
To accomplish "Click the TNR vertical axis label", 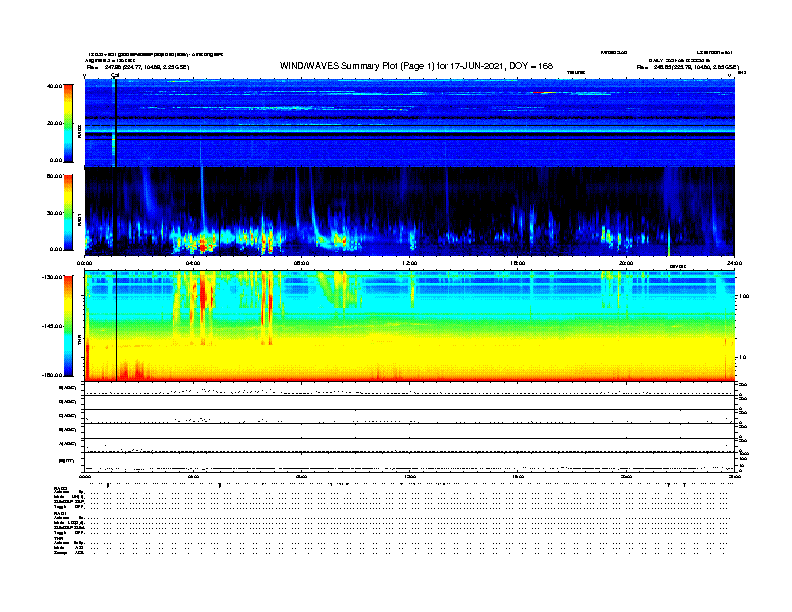I will pos(80,342).
